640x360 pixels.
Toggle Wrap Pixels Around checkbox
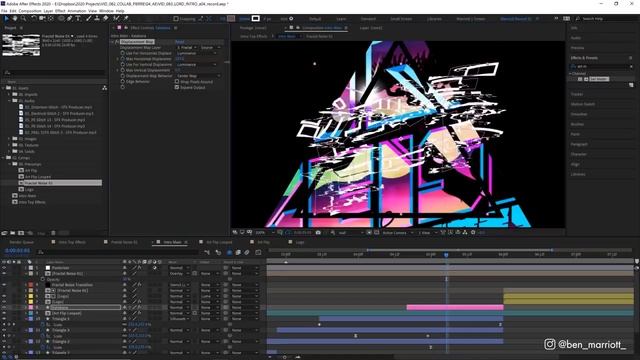[x=177, y=82]
